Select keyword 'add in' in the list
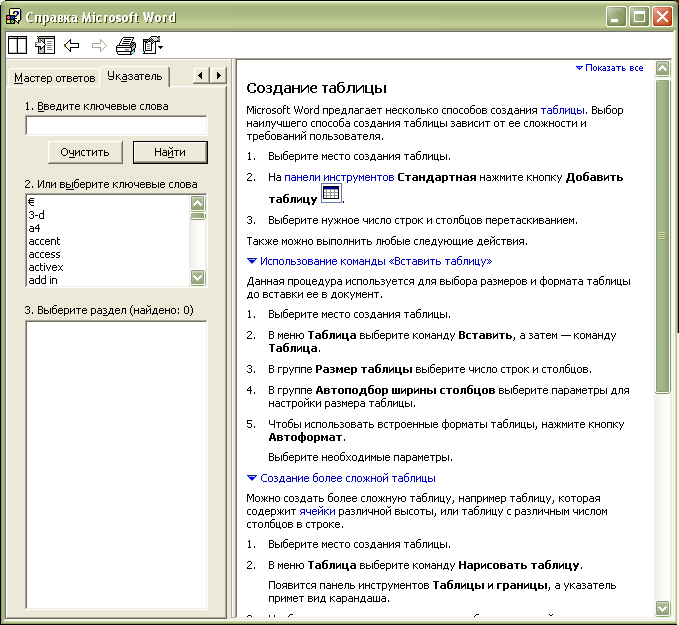Image resolution: width=679 pixels, height=625 pixels. [x=108, y=280]
